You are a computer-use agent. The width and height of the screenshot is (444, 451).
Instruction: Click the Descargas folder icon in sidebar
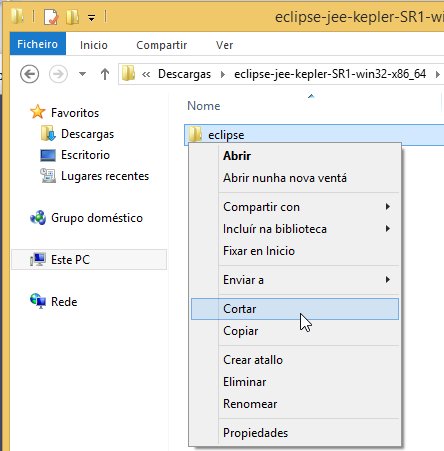coord(48,134)
